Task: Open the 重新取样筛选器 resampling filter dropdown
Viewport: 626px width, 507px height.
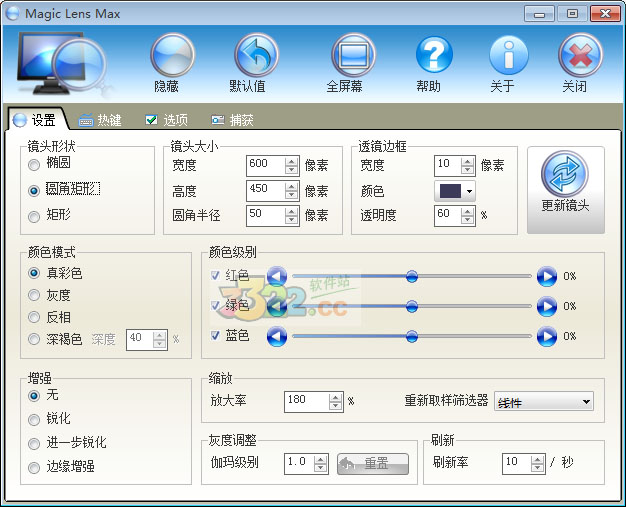Action: point(544,402)
